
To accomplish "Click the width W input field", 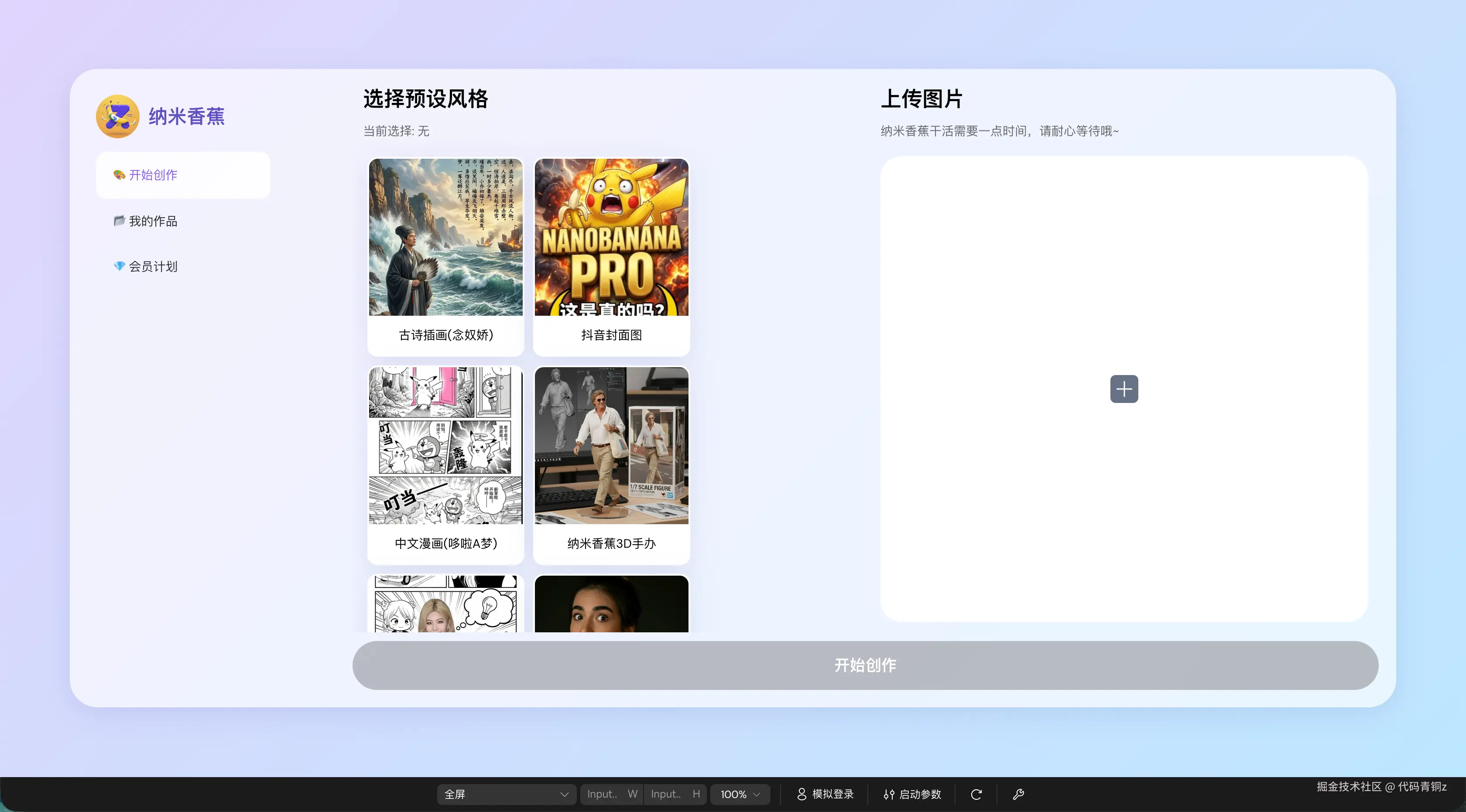I will pyautogui.click(x=604, y=795).
